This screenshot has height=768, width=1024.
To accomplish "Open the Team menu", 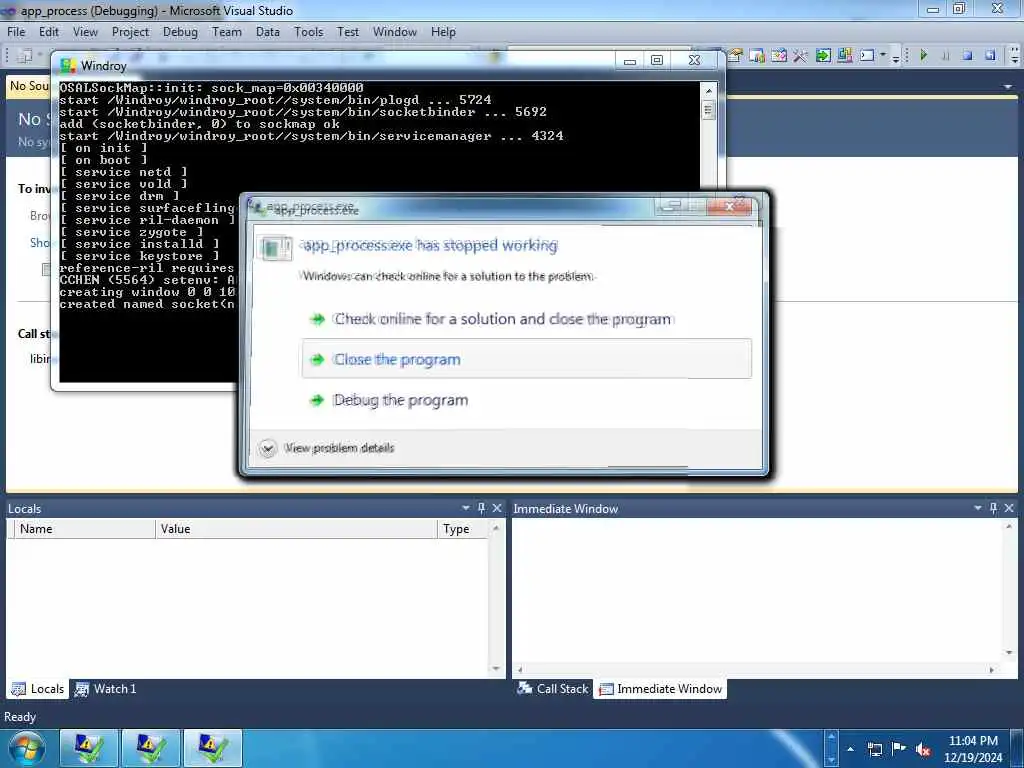I will click(x=227, y=31).
